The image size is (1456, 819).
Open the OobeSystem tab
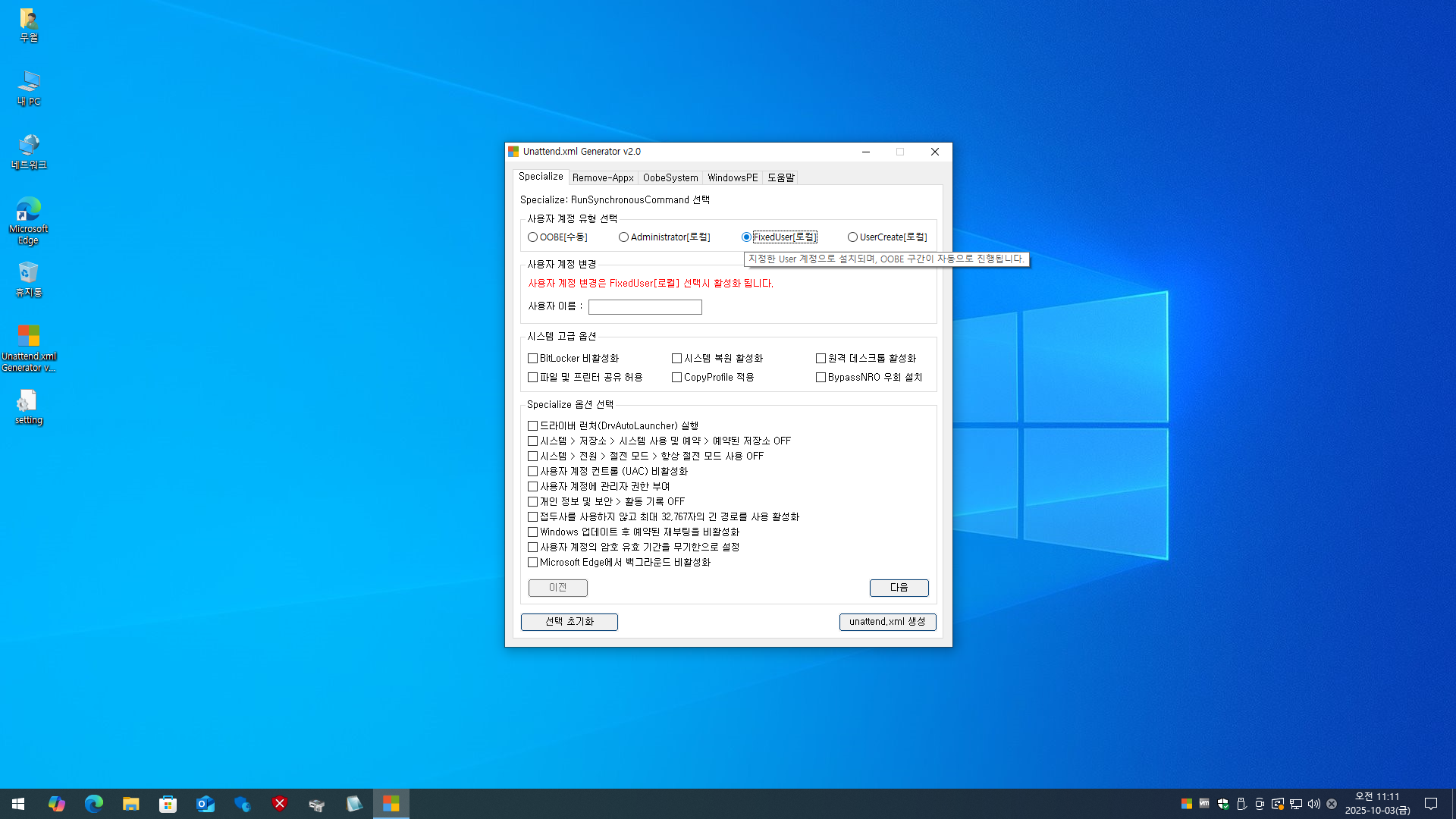[670, 177]
